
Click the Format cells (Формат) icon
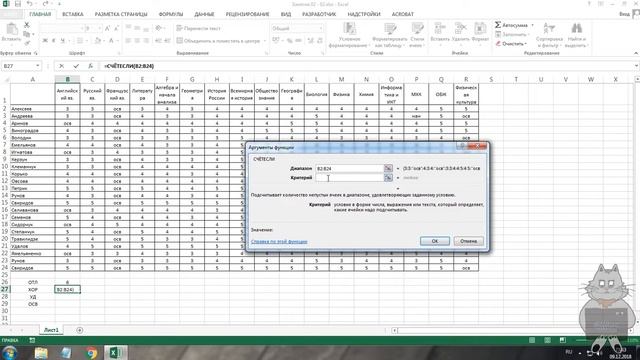pyautogui.click(x=480, y=29)
